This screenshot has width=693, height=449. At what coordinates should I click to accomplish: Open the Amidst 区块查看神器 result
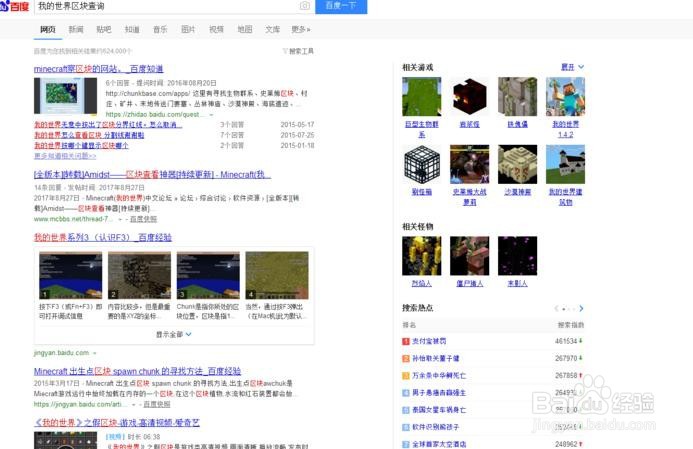point(152,175)
